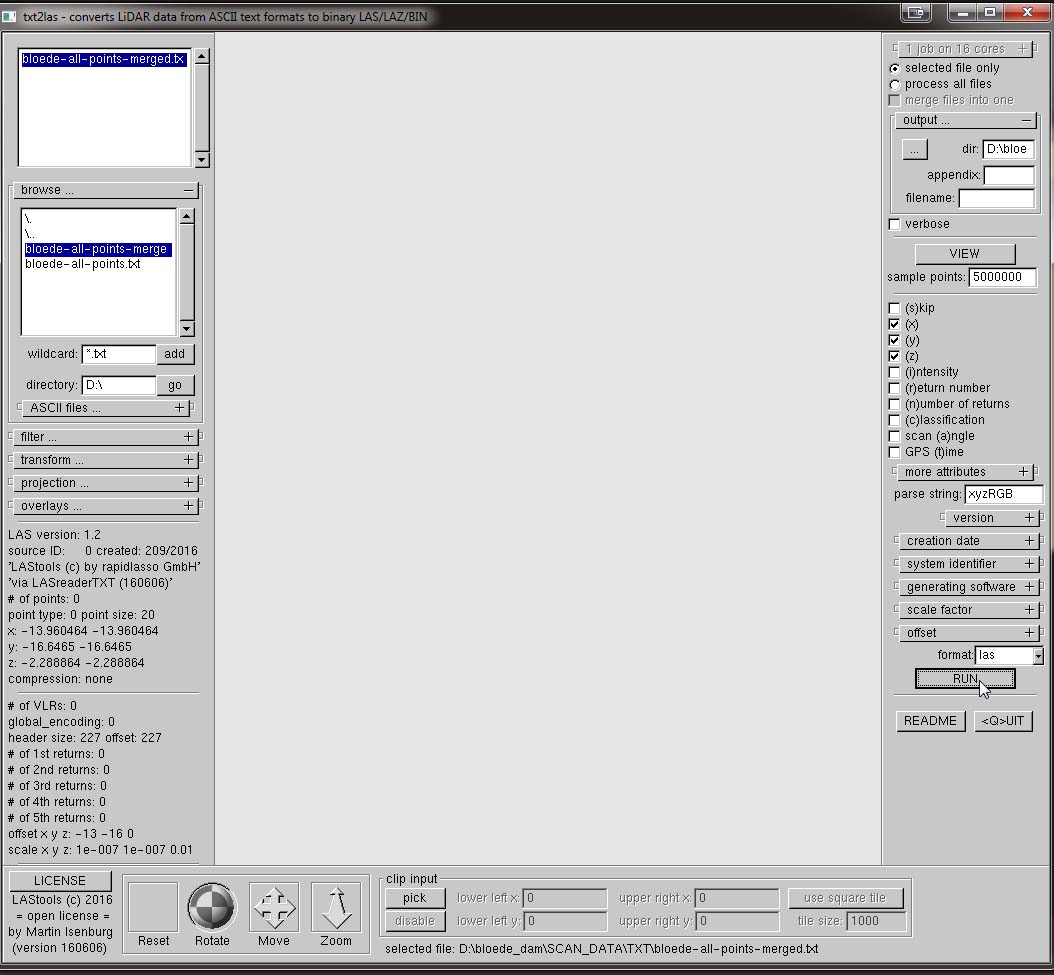Click the browse list scroll-down arrow
Image resolution: width=1054 pixels, height=975 pixels.
[187, 328]
